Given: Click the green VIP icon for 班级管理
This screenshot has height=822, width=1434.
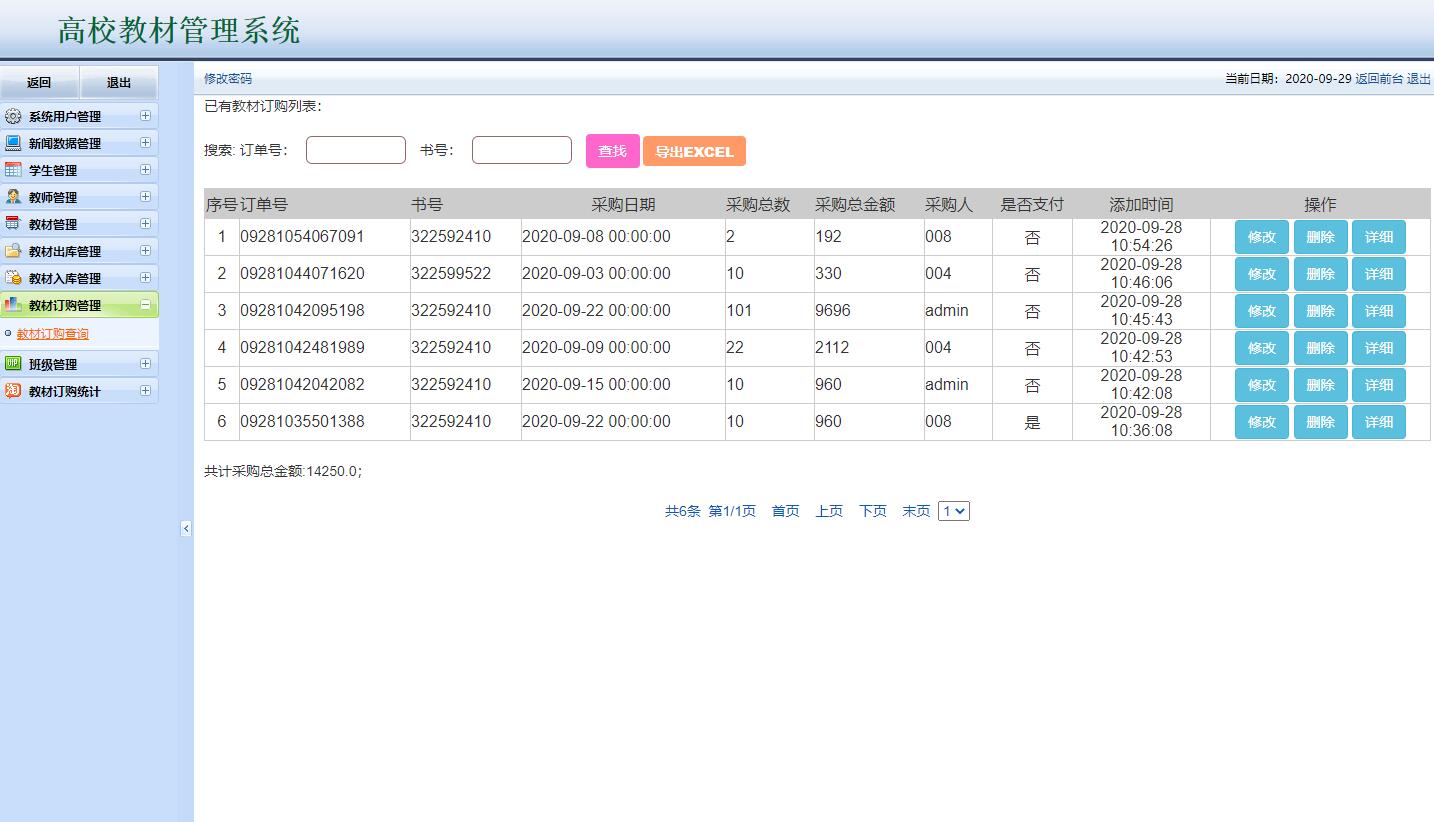Looking at the screenshot, I should click(13, 364).
